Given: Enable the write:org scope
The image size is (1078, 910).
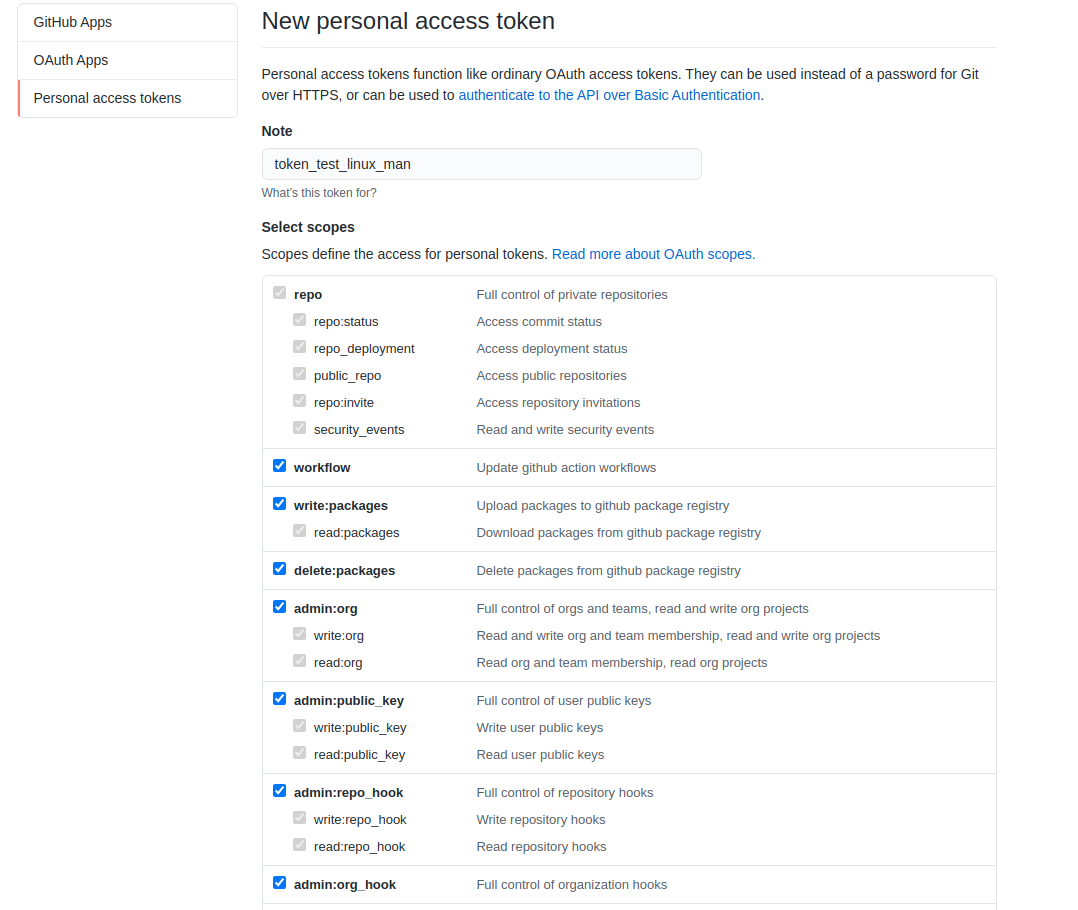Looking at the screenshot, I should point(299,633).
